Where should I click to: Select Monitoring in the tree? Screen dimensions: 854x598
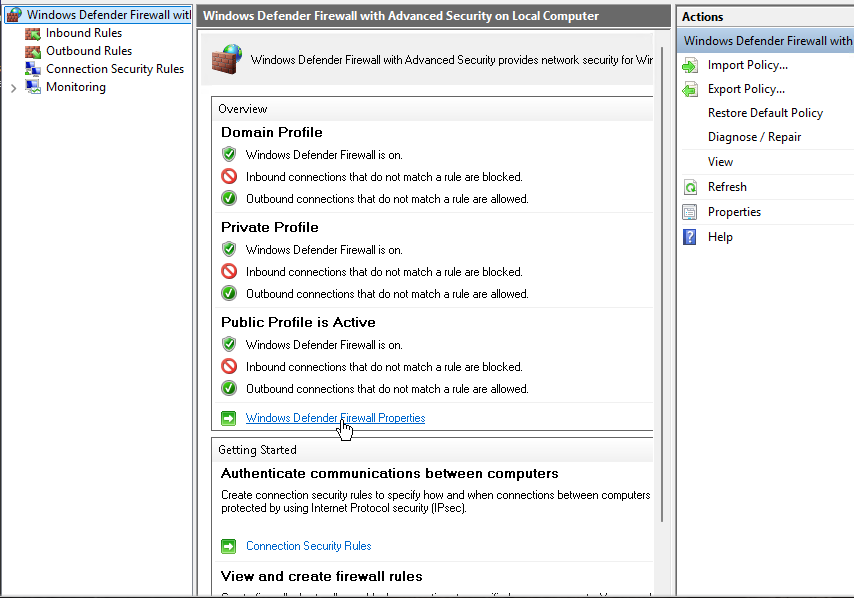click(x=76, y=87)
